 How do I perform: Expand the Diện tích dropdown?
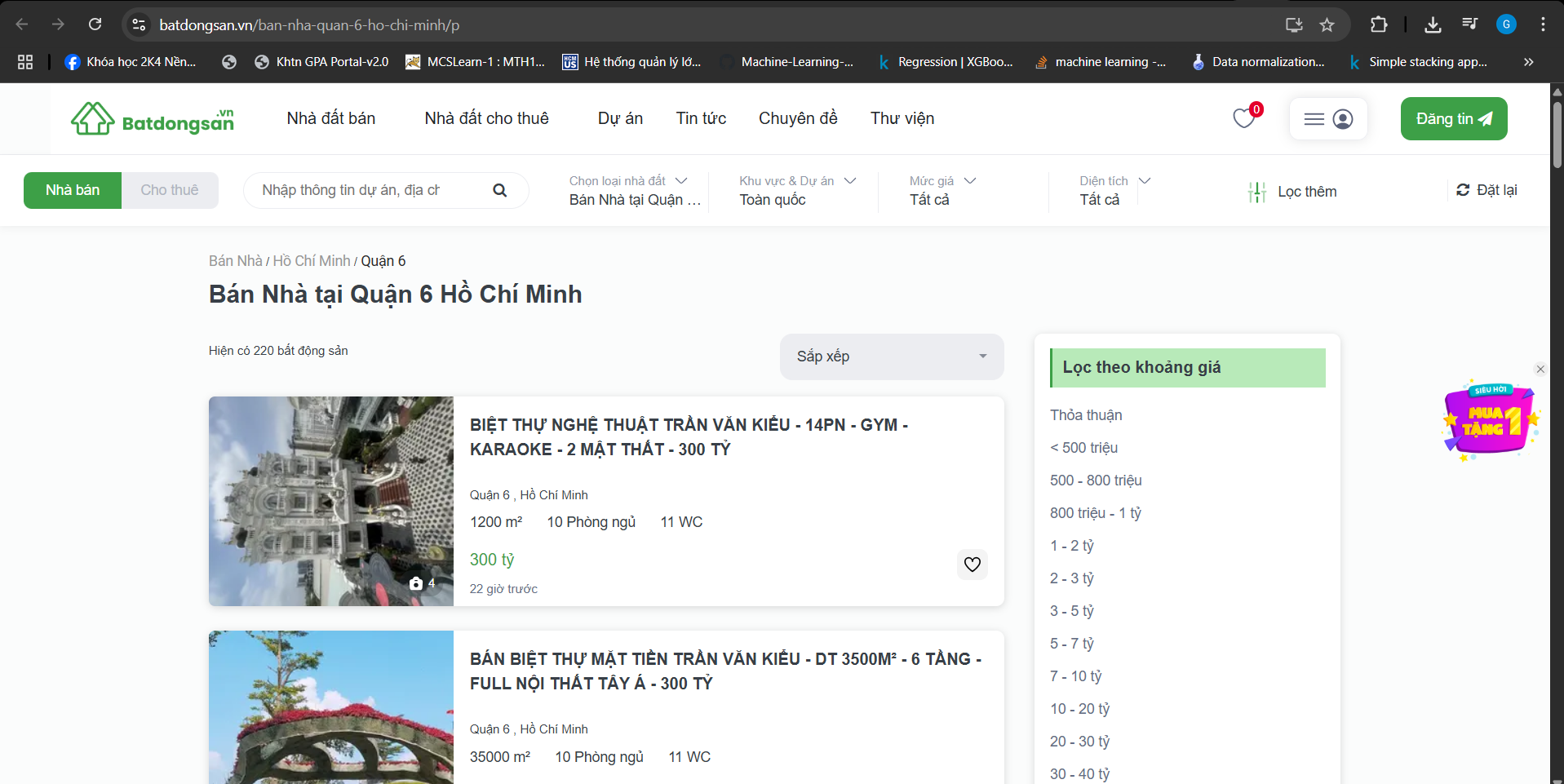(1114, 190)
